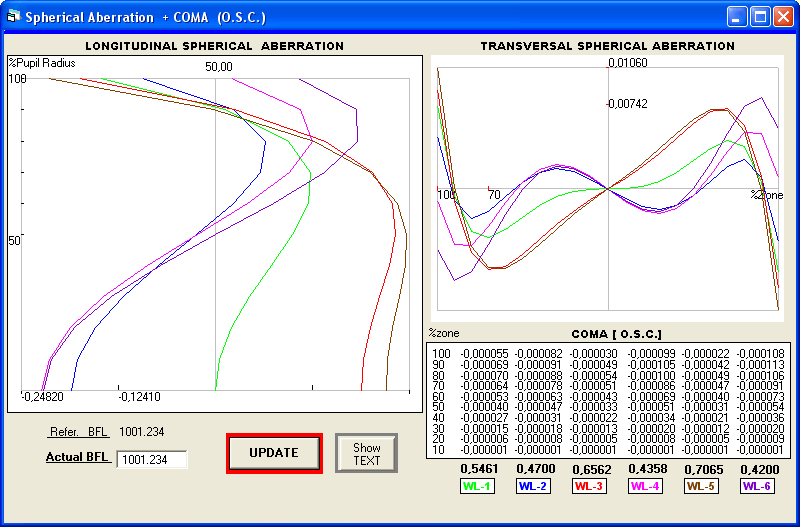Click the -0,000113 value in zone 90 row

click(760, 365)
